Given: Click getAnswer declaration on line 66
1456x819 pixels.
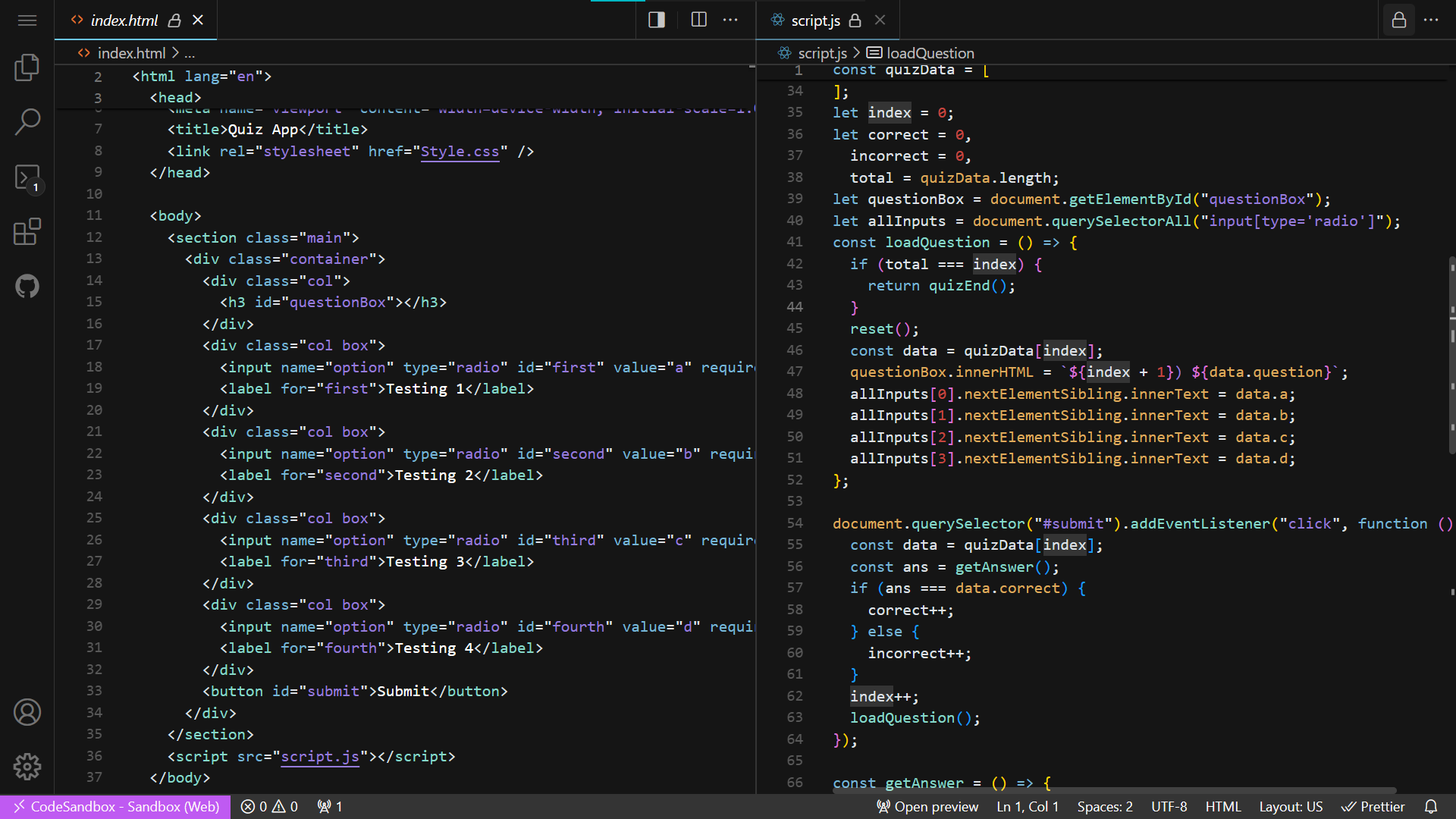Looking at the screenshot, I should point(924,783).
